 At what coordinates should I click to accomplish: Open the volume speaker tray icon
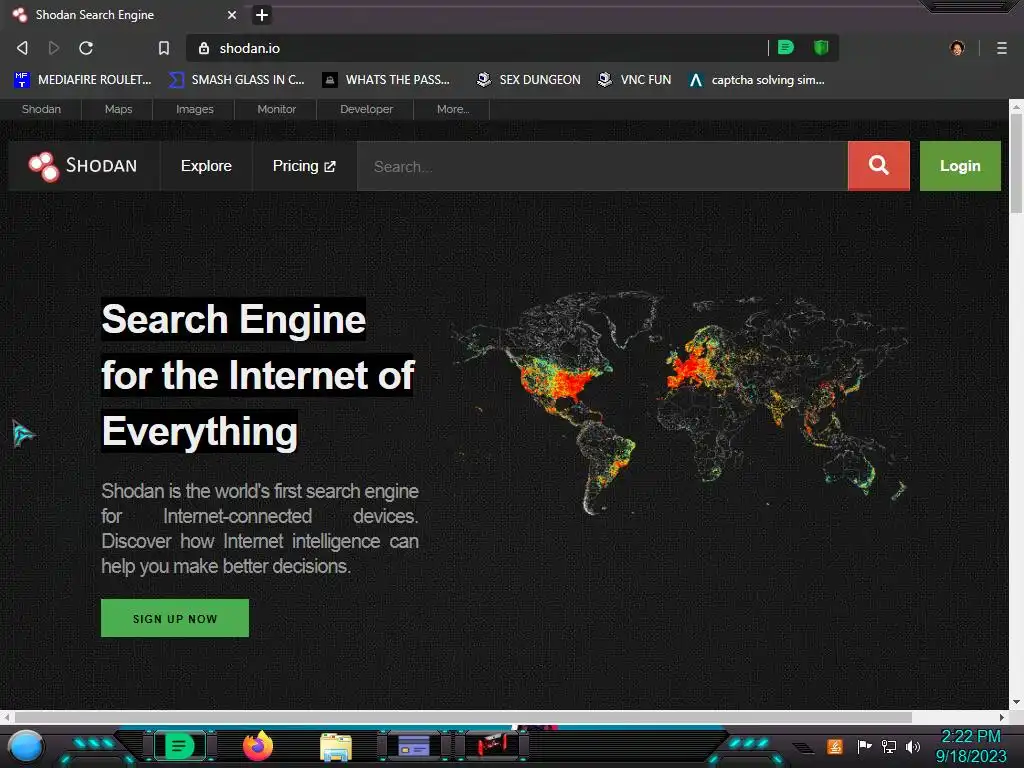(913, 746)
